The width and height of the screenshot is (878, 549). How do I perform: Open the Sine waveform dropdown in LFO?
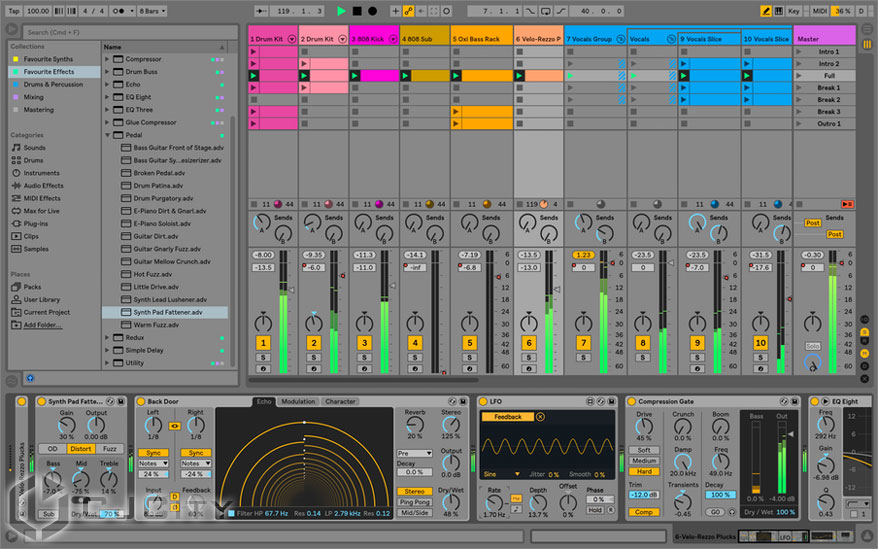coord(501,474)
